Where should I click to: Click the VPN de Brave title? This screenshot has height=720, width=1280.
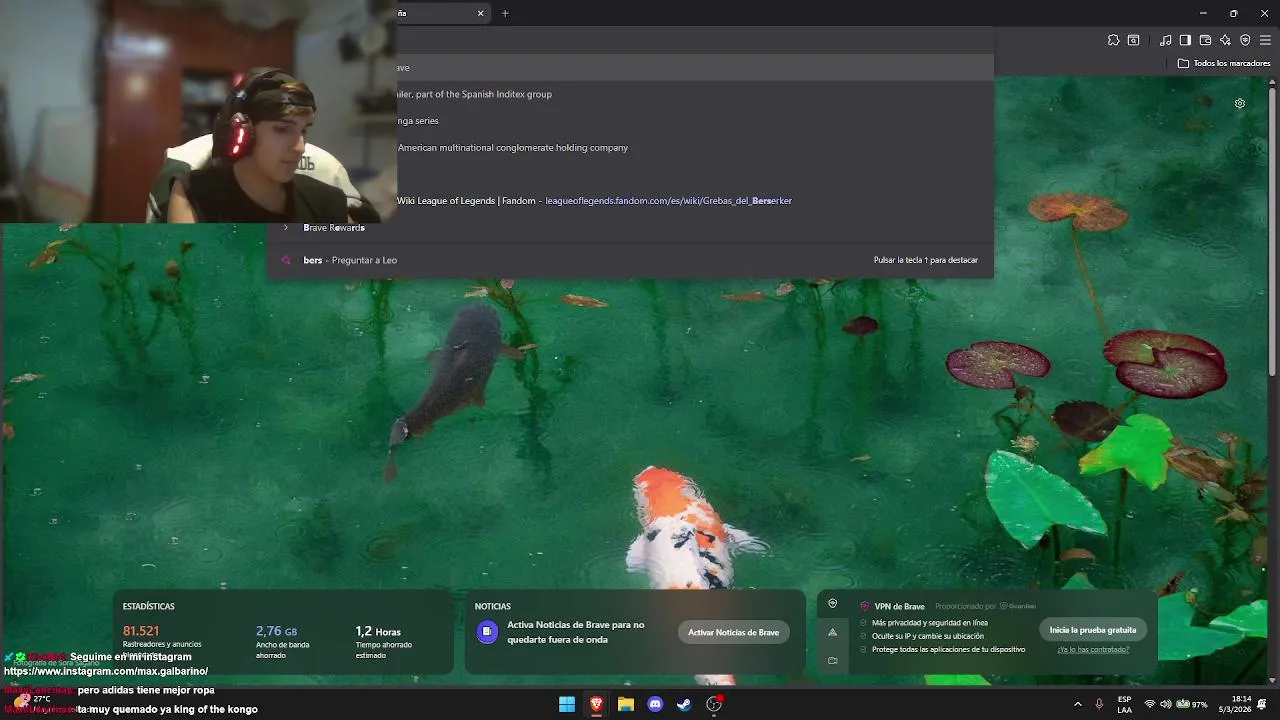899,606
